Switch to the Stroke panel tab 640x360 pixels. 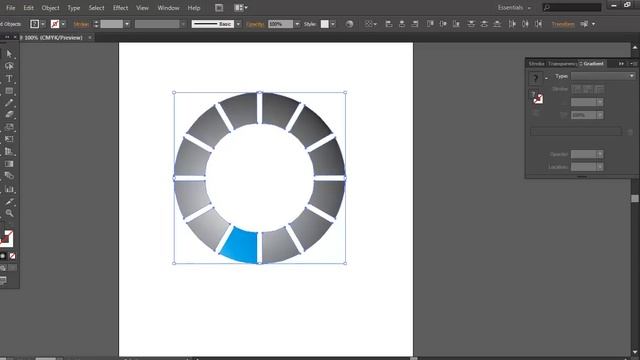click(x=536, y=64)
